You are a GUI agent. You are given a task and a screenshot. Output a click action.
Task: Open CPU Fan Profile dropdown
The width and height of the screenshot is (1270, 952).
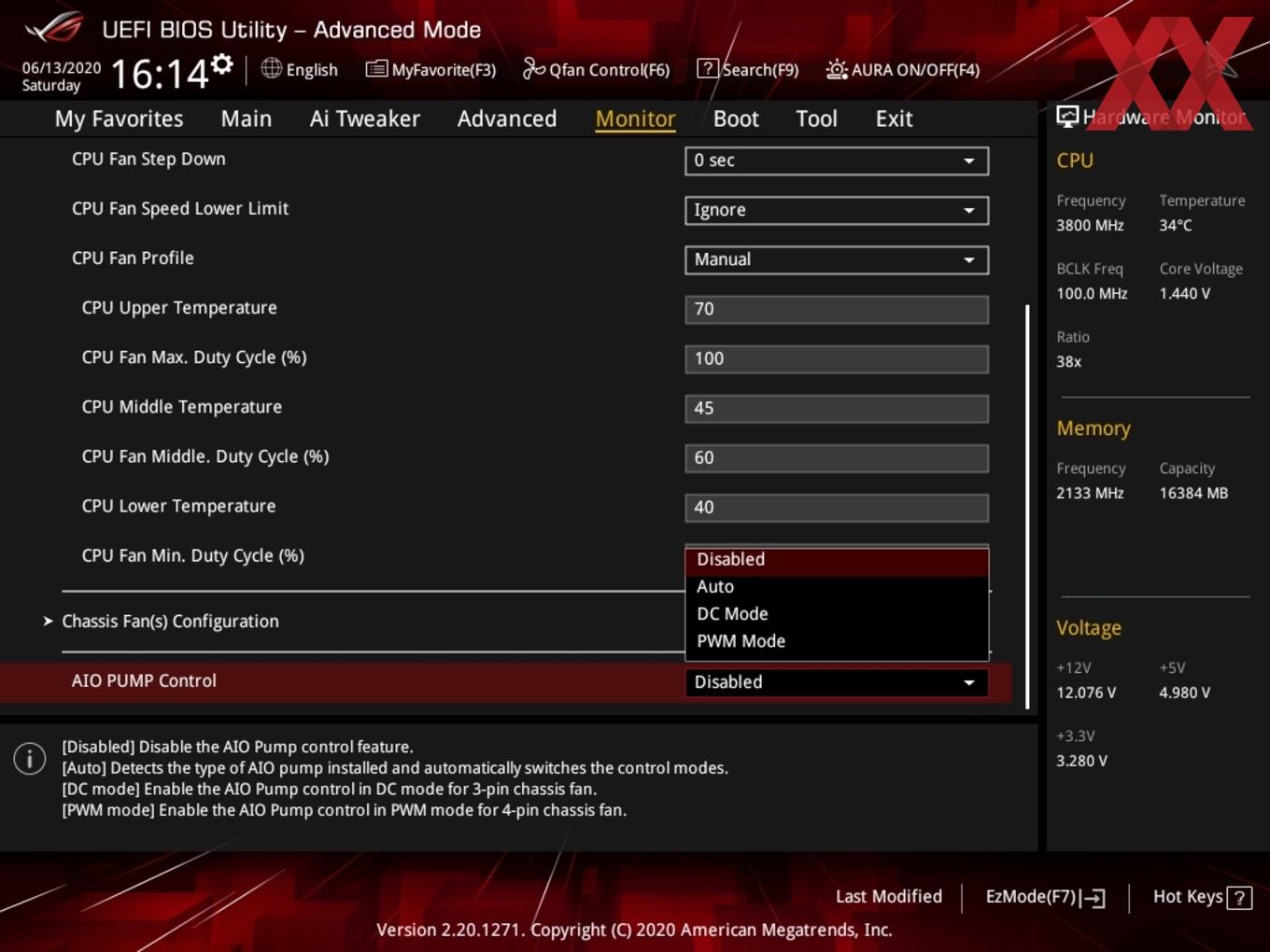[837, 259]
